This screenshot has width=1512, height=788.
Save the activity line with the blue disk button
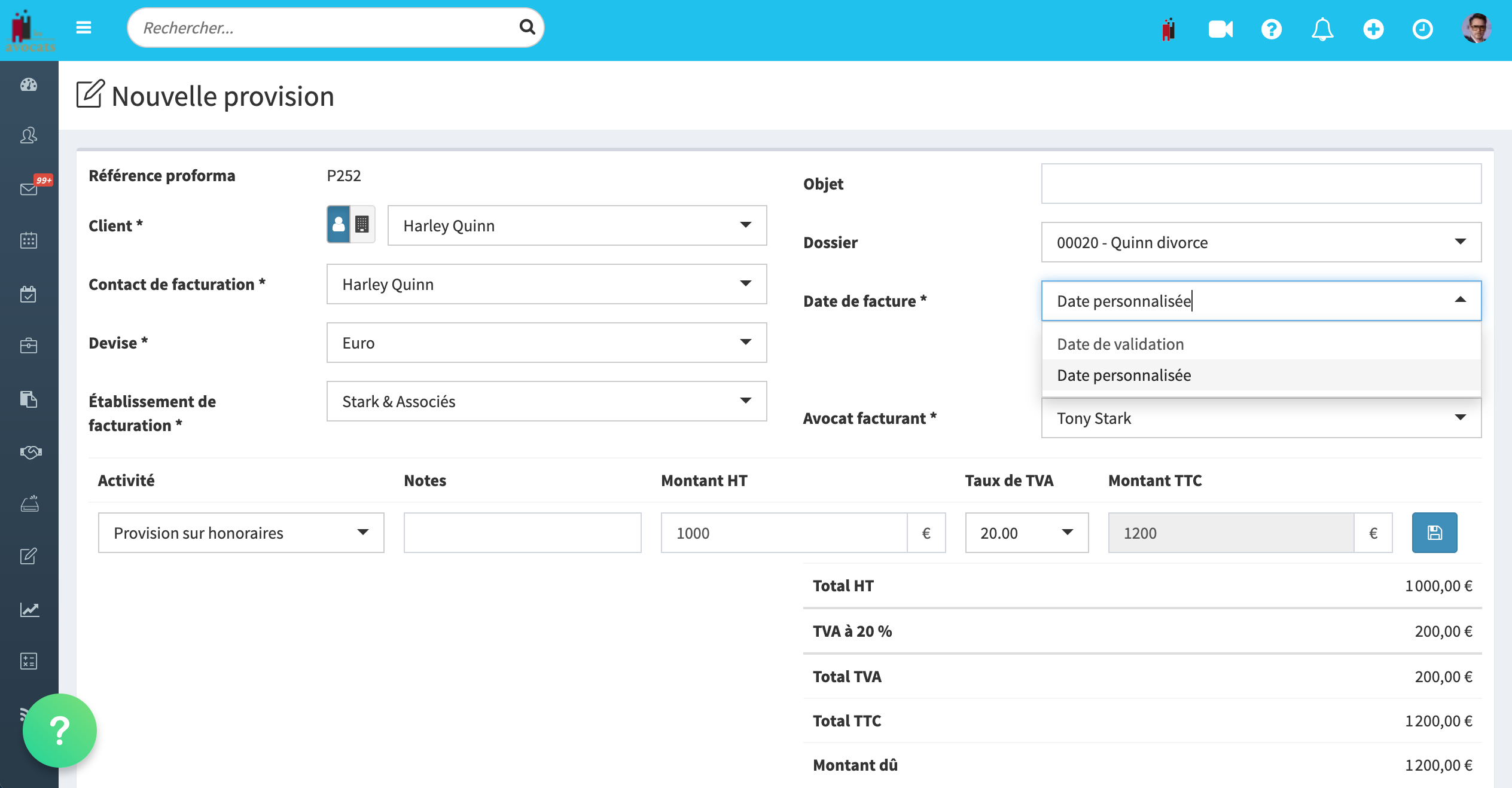(x=1434, y=533)
